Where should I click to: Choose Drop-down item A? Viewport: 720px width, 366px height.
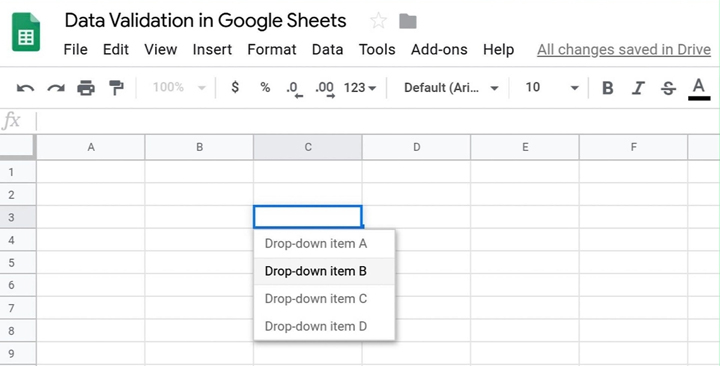[324, 243]
